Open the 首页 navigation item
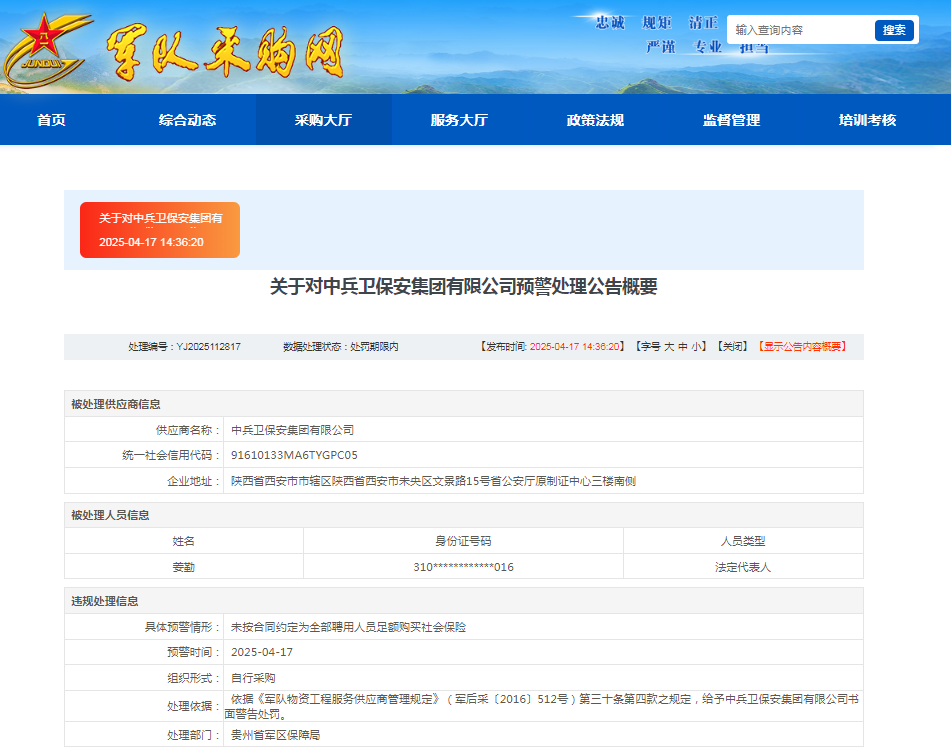Viewport: 951px width, 756px height. pos(52,120)
